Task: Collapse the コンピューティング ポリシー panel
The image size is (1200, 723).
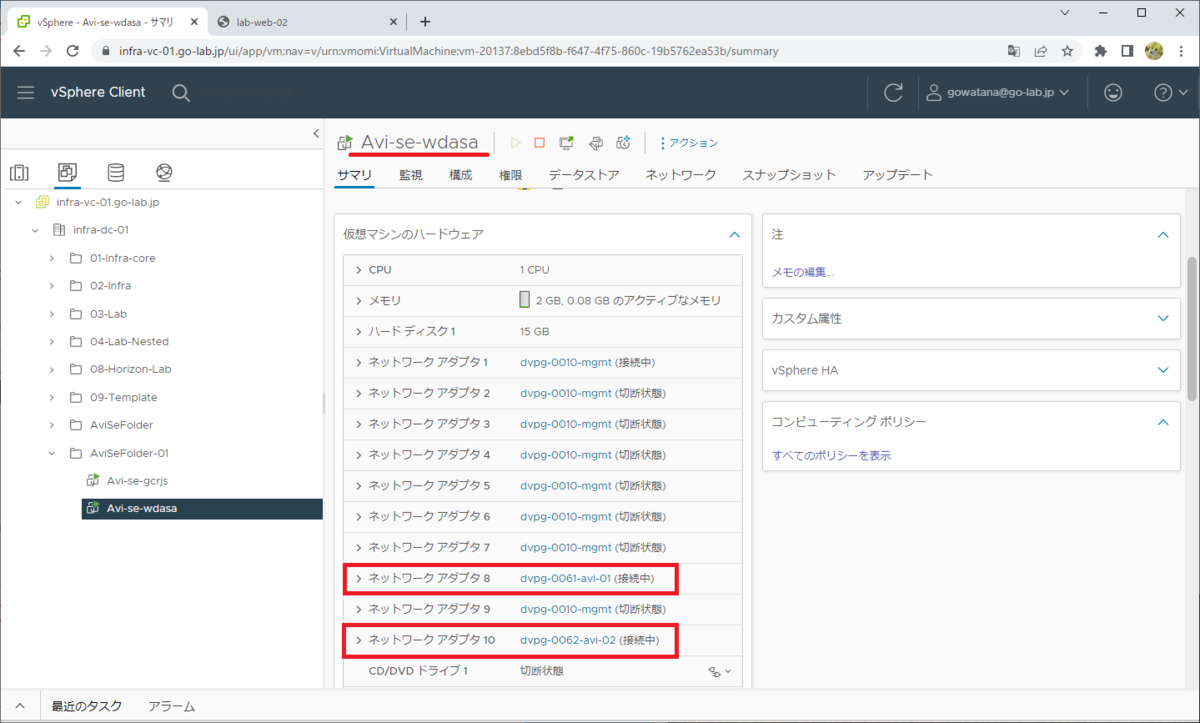Action: point(1162,422)
